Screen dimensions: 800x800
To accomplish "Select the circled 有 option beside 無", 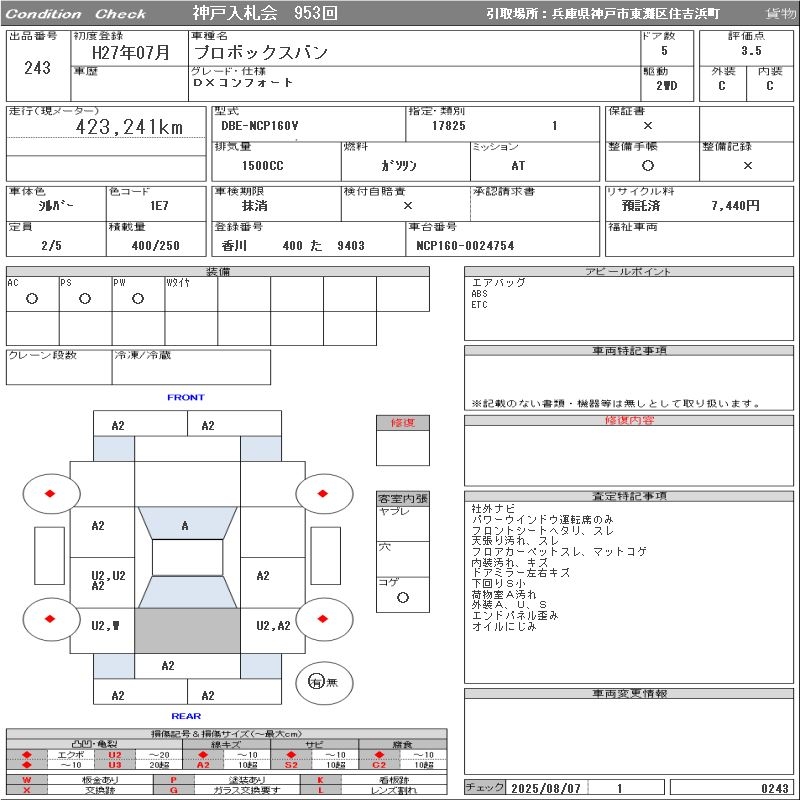I will 316,681.
